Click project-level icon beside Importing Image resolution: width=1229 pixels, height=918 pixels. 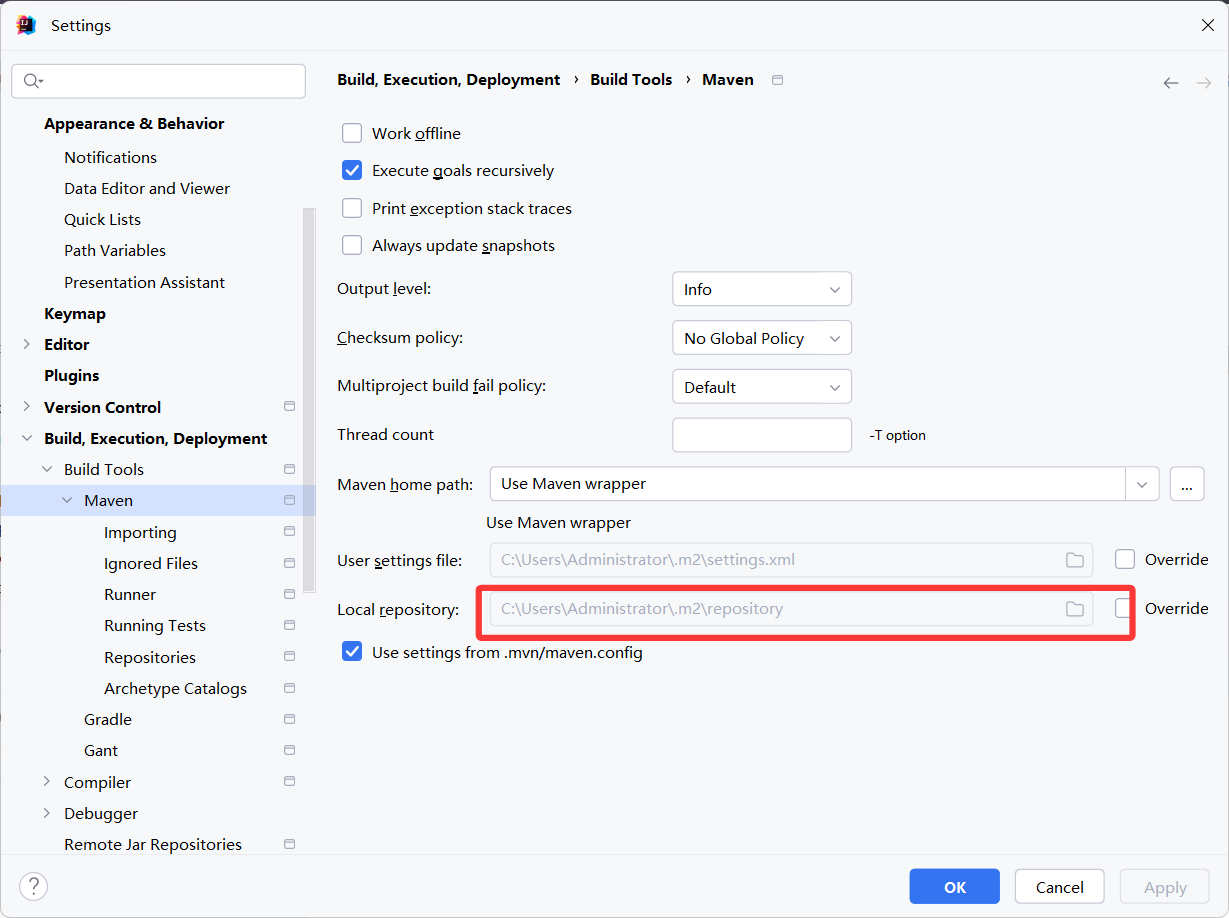point(290,532)
